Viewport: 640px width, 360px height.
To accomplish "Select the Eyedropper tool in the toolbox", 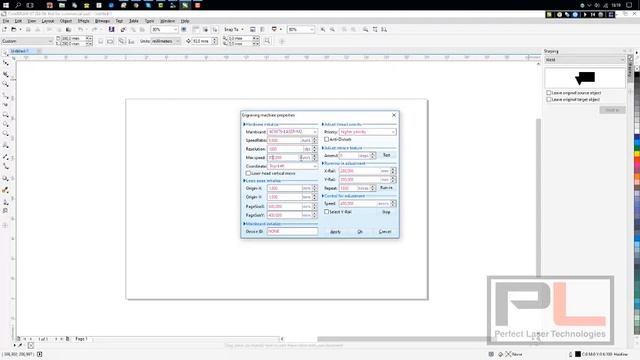I will click(5, 190).
